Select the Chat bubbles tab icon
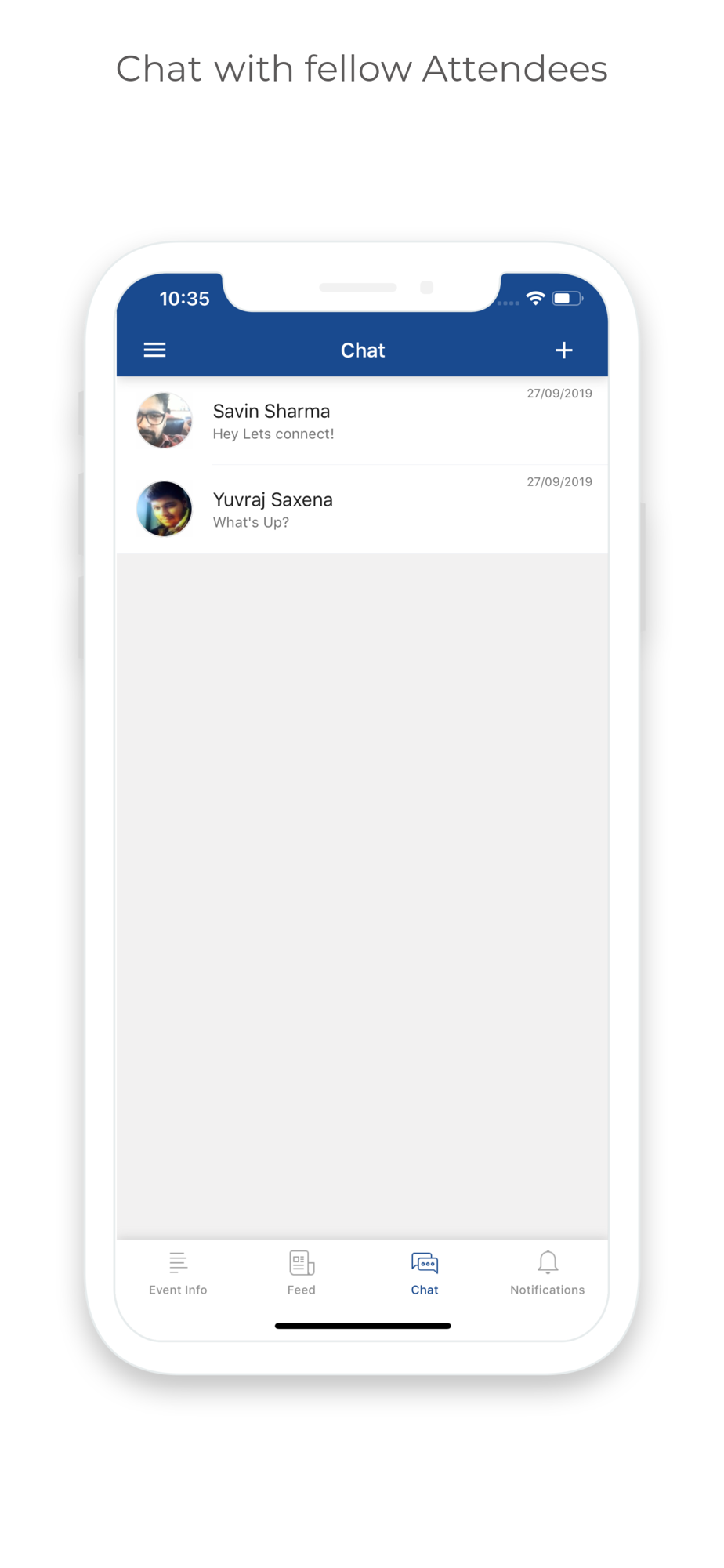Image resolution: width=724 pixels, height=1568 pixels. click(425, 1262)
